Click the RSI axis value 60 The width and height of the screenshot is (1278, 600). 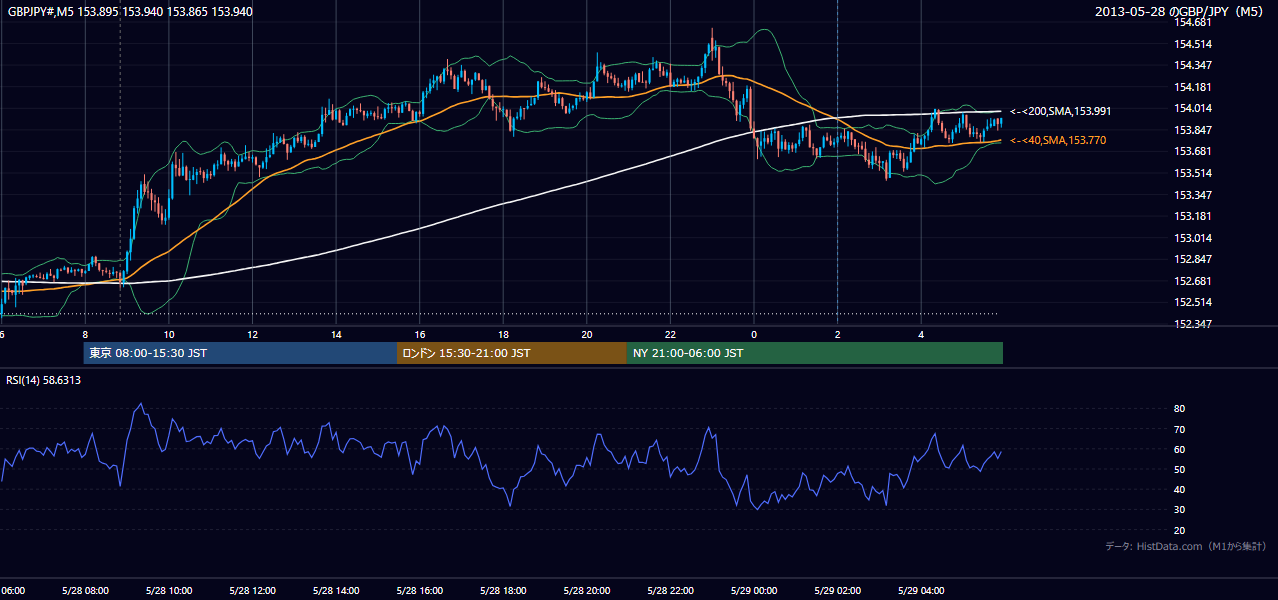tap(1180, 449)
